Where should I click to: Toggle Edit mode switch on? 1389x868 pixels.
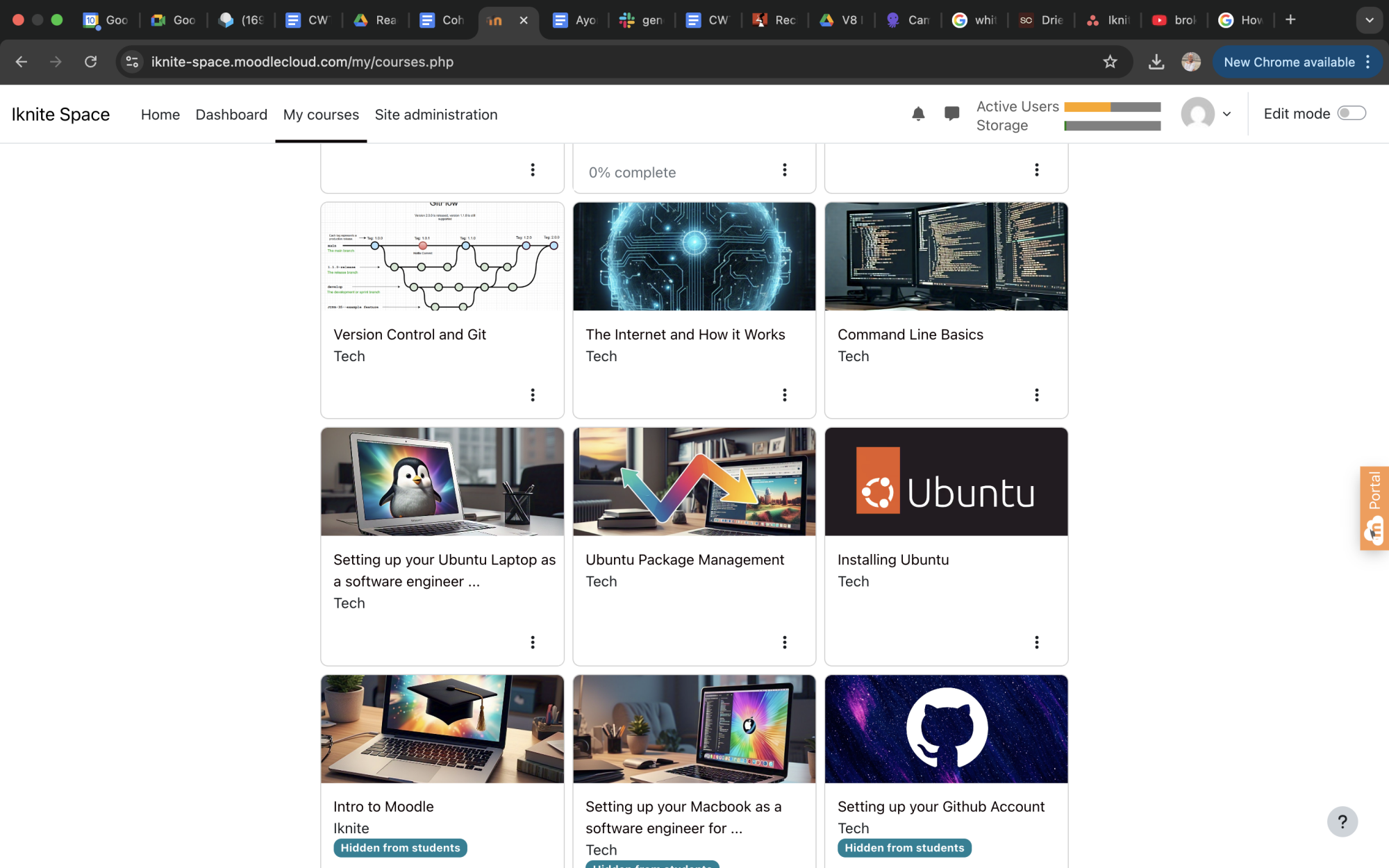click(x=1351, y=113)
